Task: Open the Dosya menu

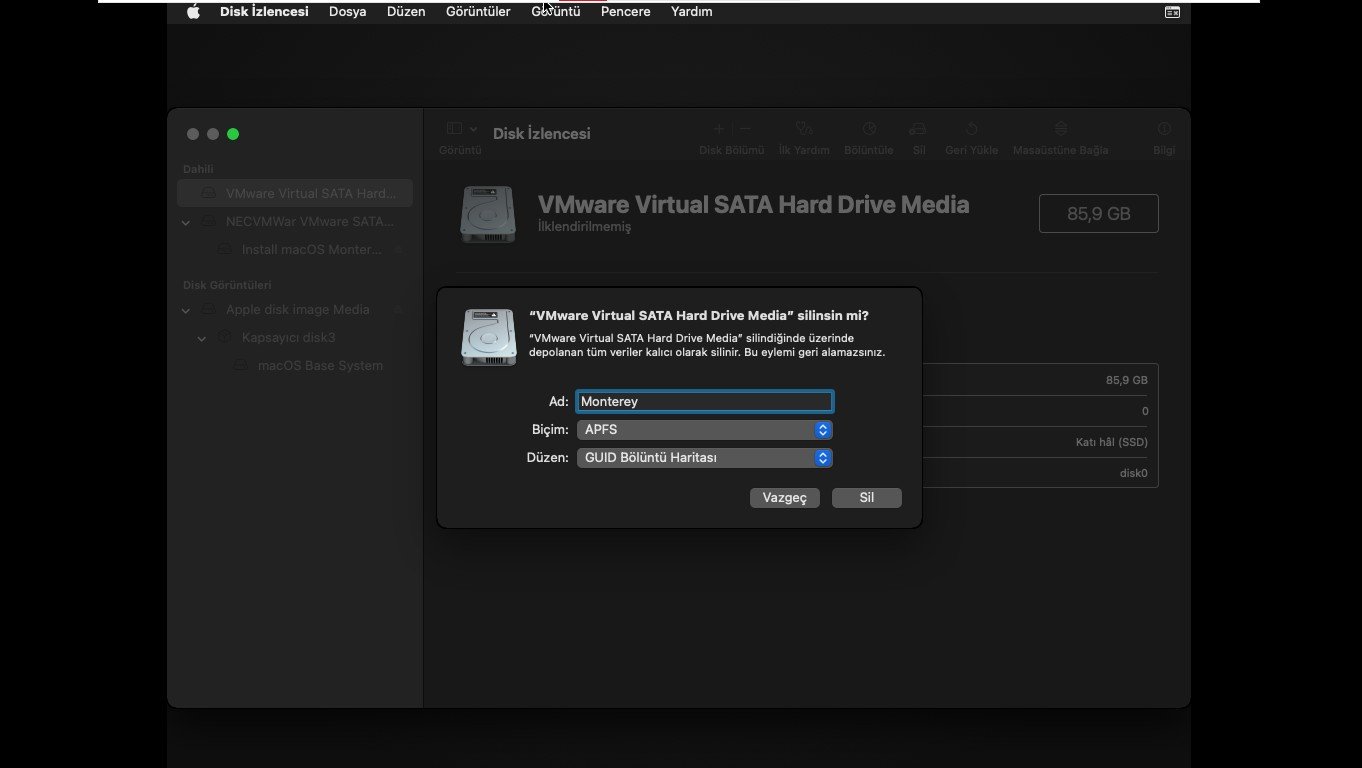Action: 347,12
